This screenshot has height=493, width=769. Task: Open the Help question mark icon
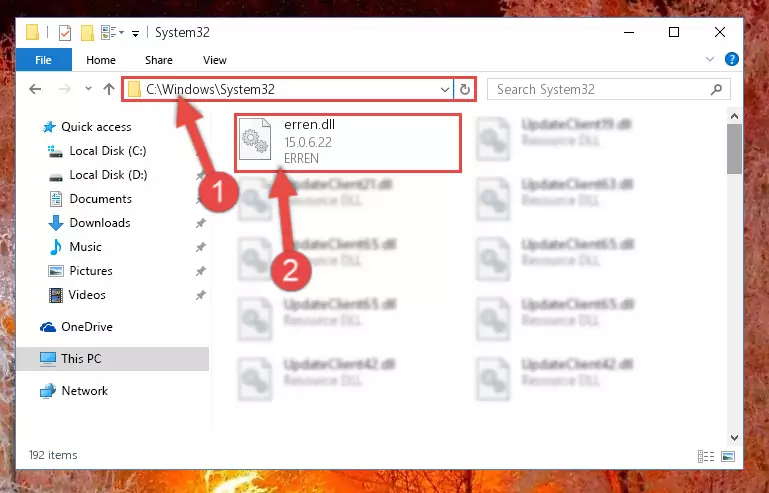click(x=732, y=59)
